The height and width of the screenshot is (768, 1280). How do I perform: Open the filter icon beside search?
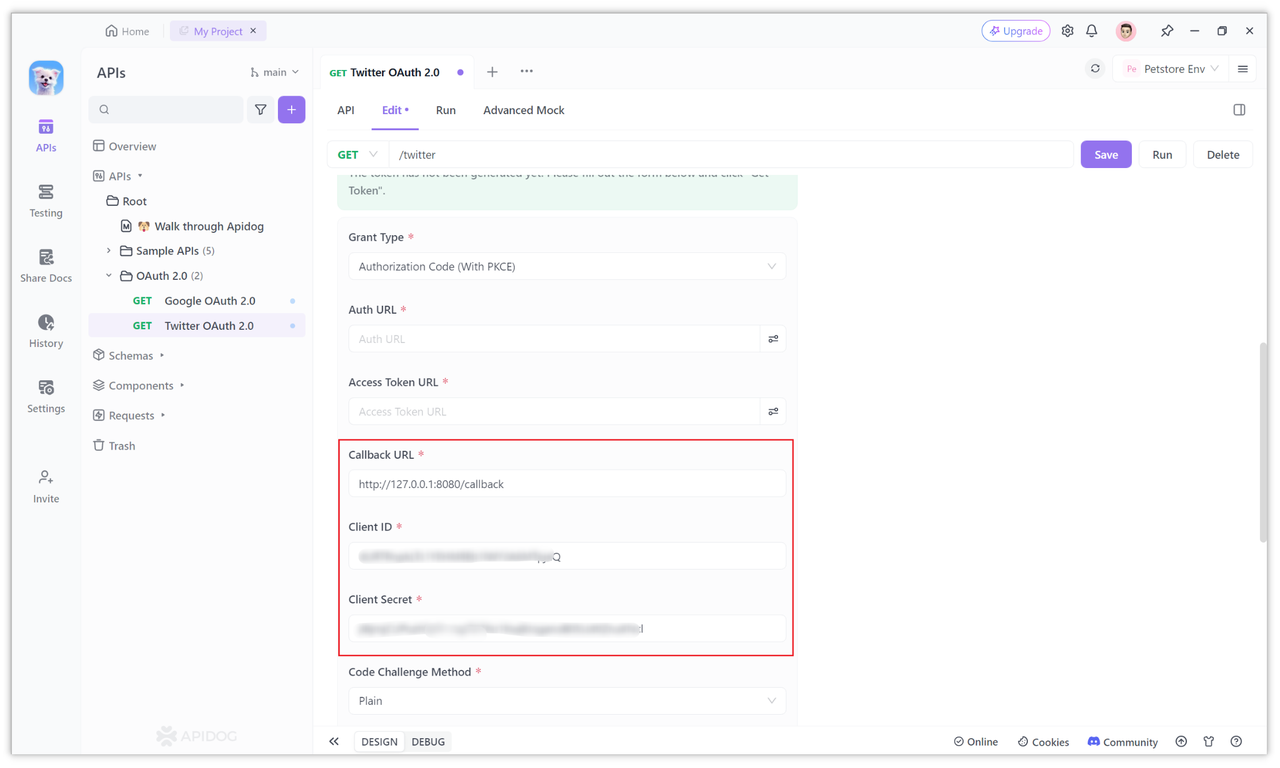(x=261, y=110)
